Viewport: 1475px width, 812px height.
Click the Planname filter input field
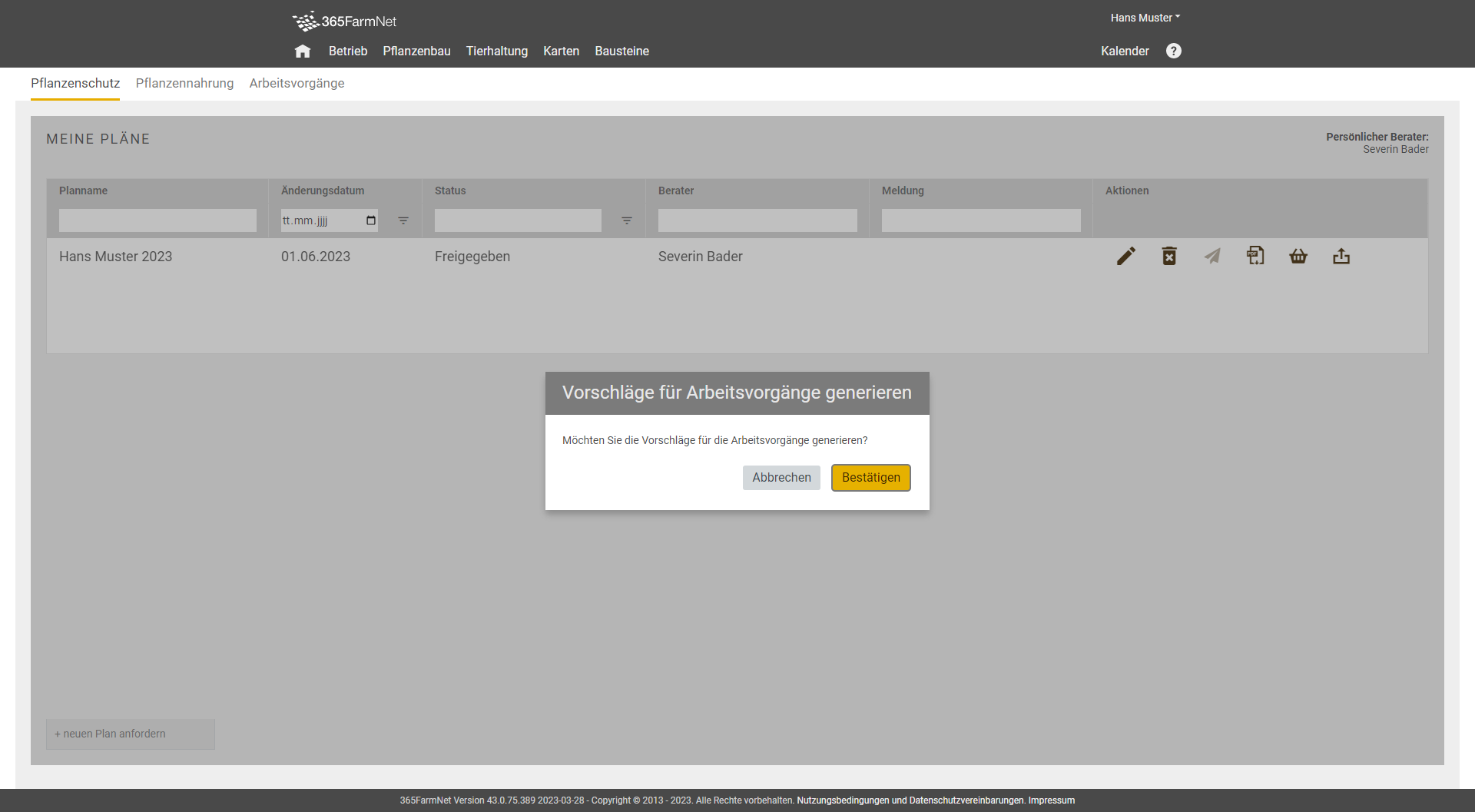[157, 220]
